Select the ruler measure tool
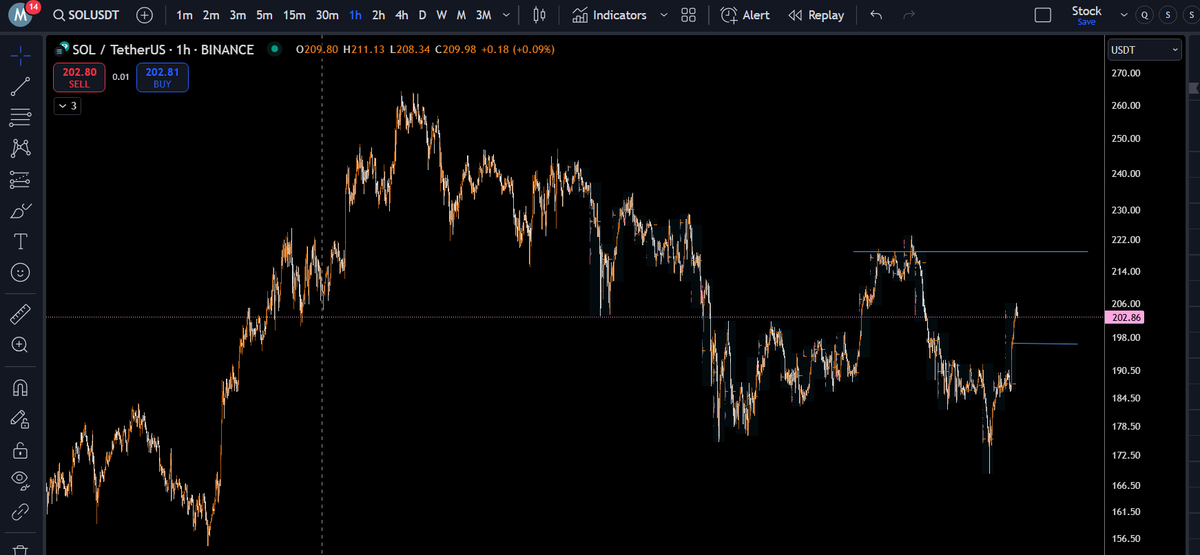This screenshot has height=555, width=1200. [x=20, y=315]
